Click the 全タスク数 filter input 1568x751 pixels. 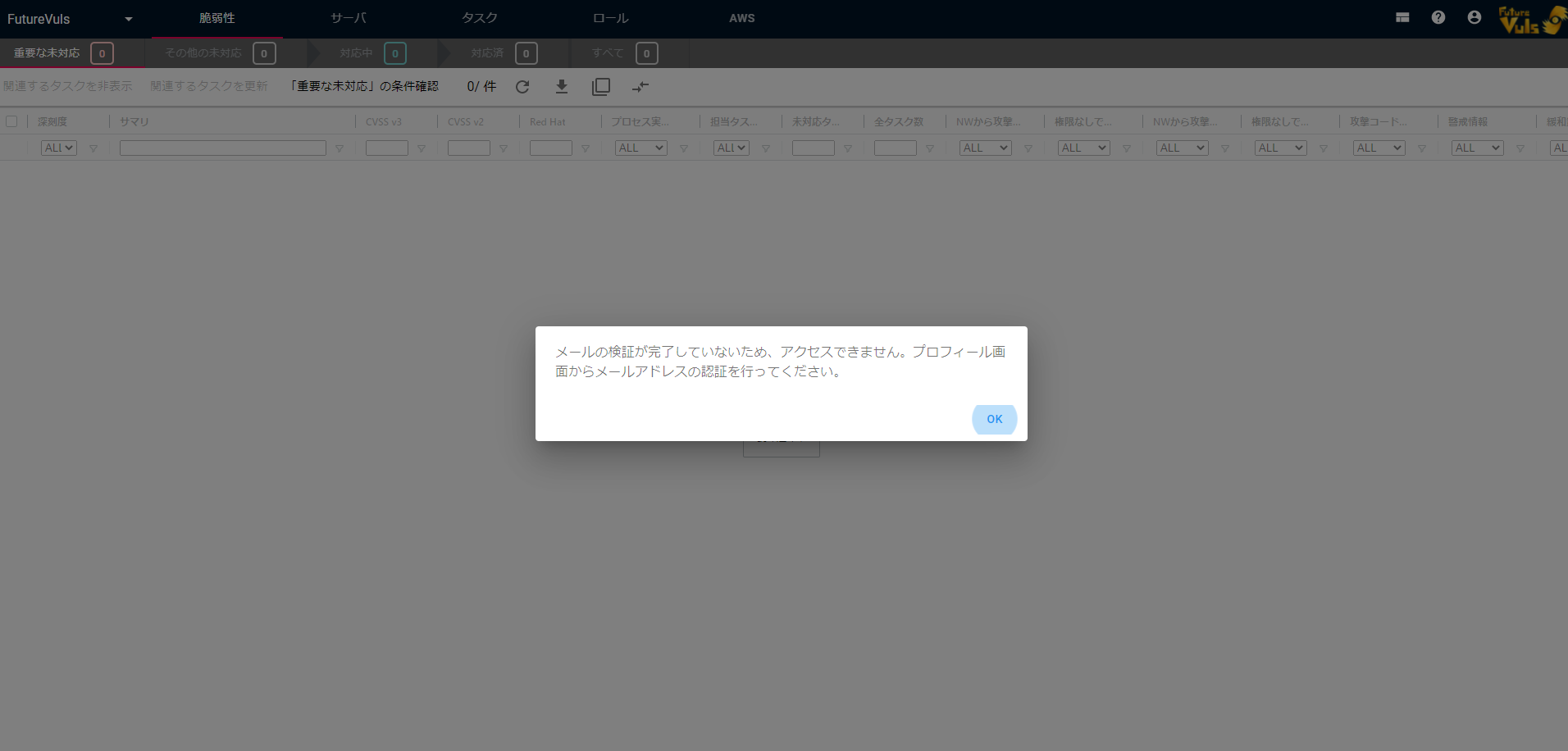896,148
